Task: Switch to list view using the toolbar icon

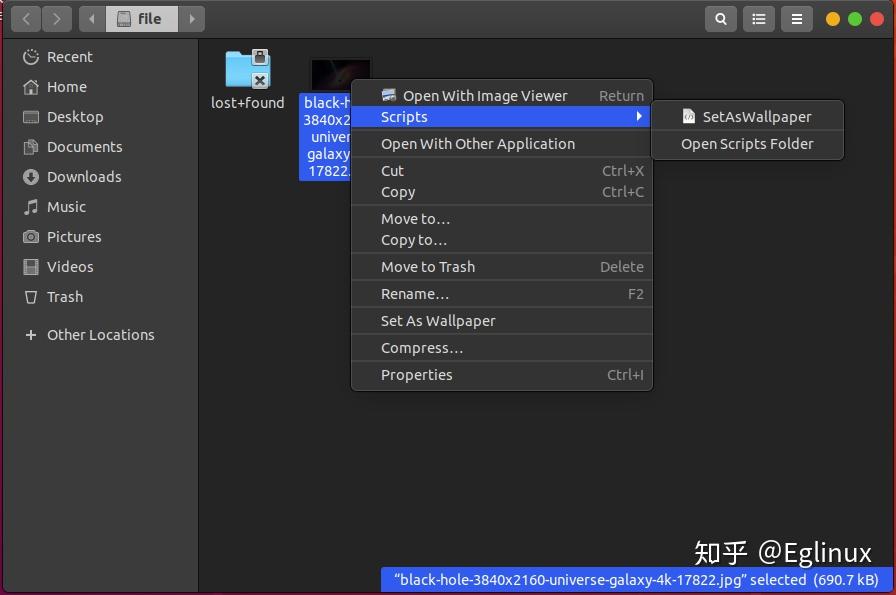Action: 758,18
